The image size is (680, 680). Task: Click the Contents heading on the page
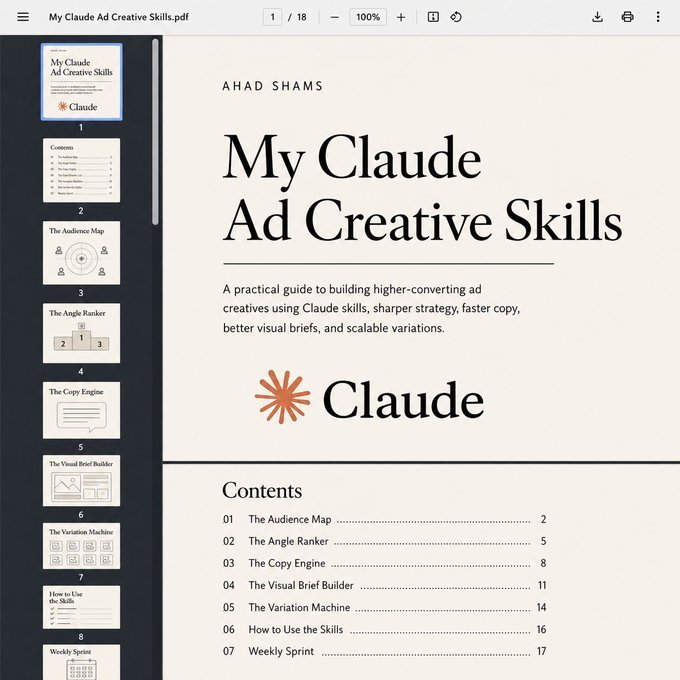coord(262,491)
